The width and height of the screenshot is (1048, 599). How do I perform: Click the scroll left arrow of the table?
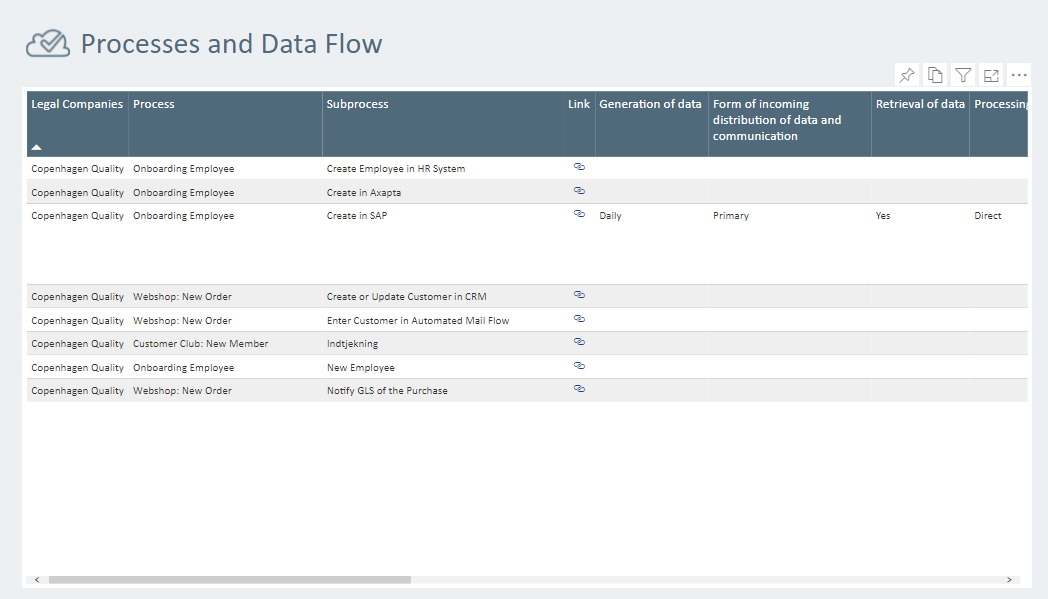click(37, 580)
